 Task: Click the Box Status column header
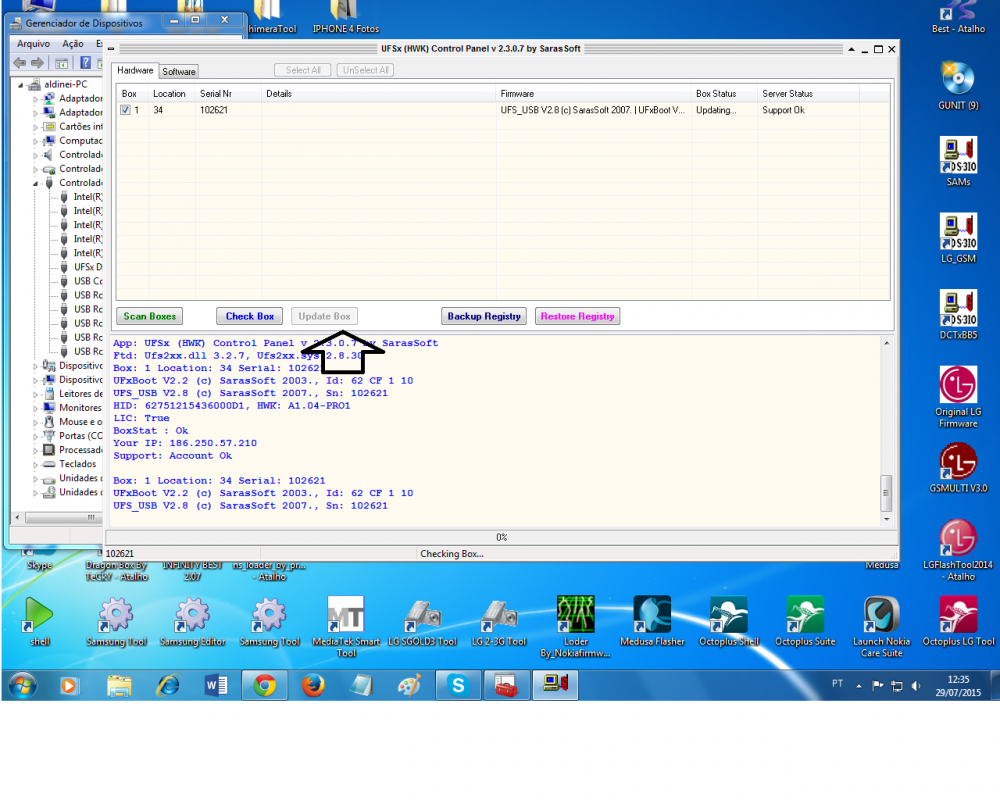[x=724, y=94]
